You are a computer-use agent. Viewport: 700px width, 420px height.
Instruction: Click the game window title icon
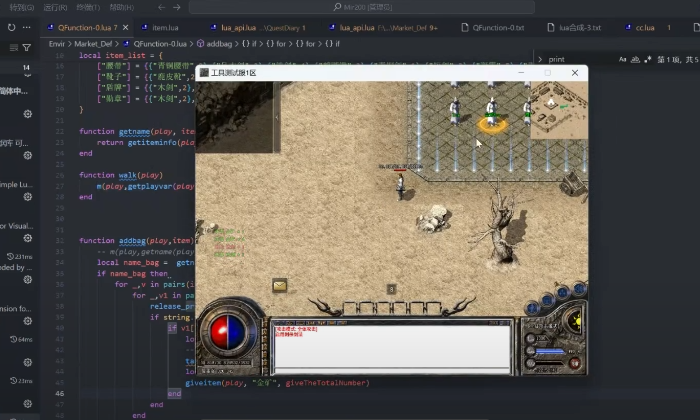click(x=204, y=73)
